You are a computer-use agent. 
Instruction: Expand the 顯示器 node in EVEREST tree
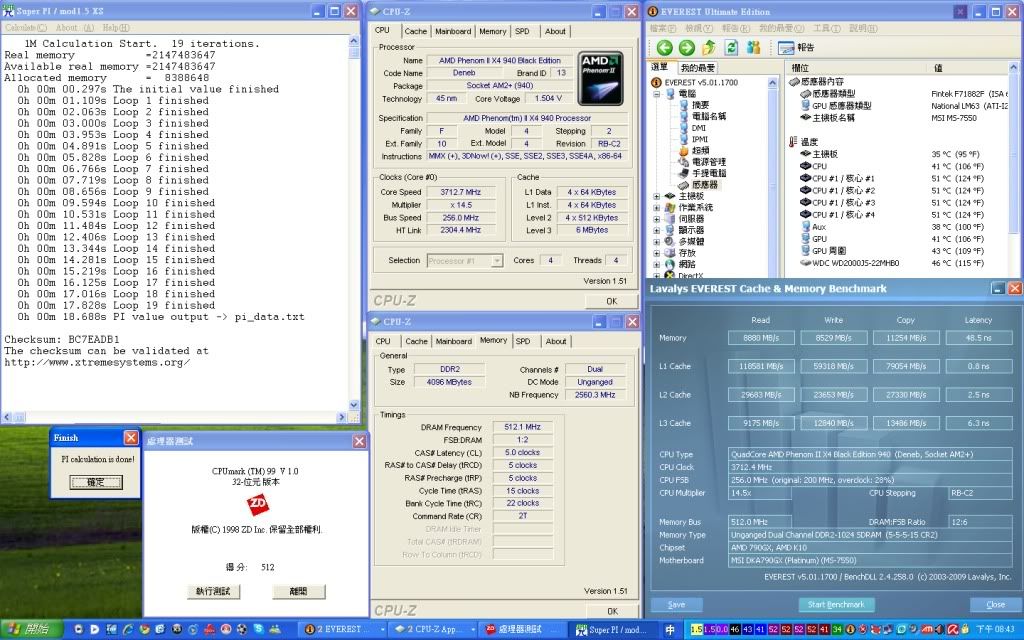click(x=656, y=230)
